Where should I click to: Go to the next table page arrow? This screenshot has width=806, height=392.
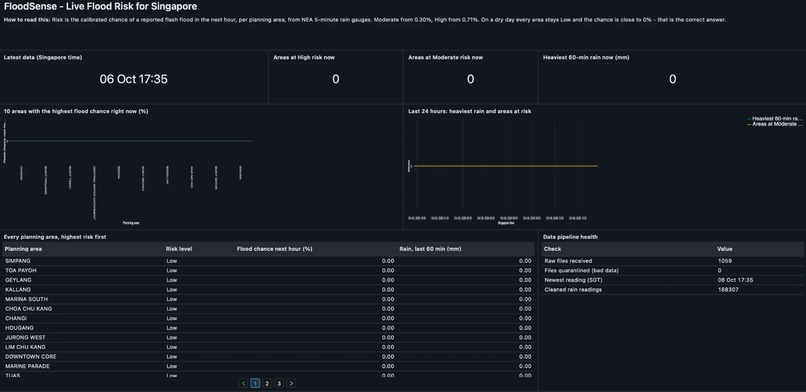tap(291, 383)
